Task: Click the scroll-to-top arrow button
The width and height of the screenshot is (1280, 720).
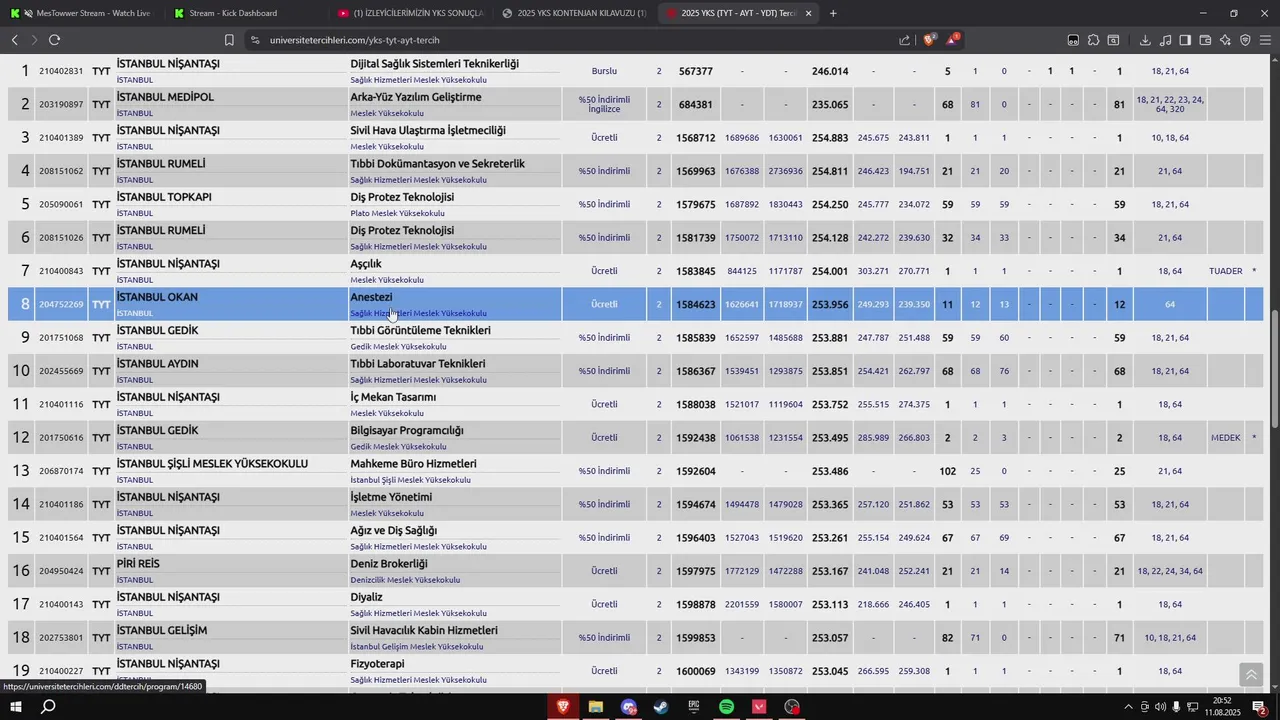Action: (1250, 676)
